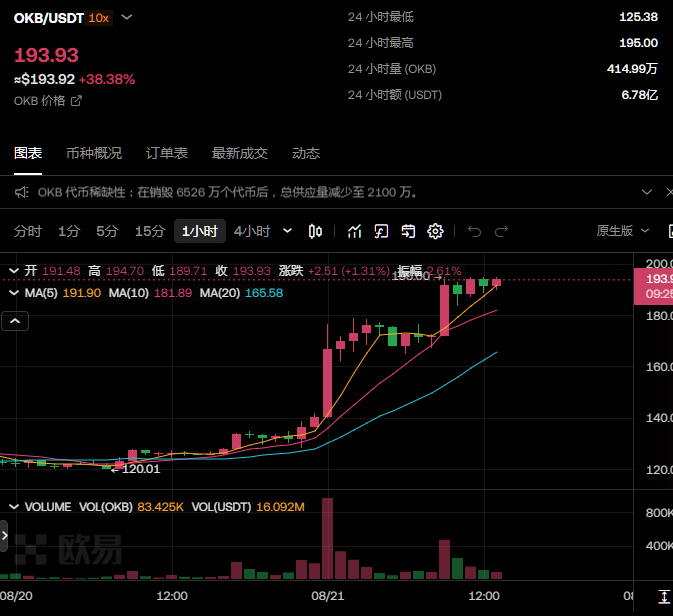
Task: Select the 4小时 timeframe
Action: (252, 231)
